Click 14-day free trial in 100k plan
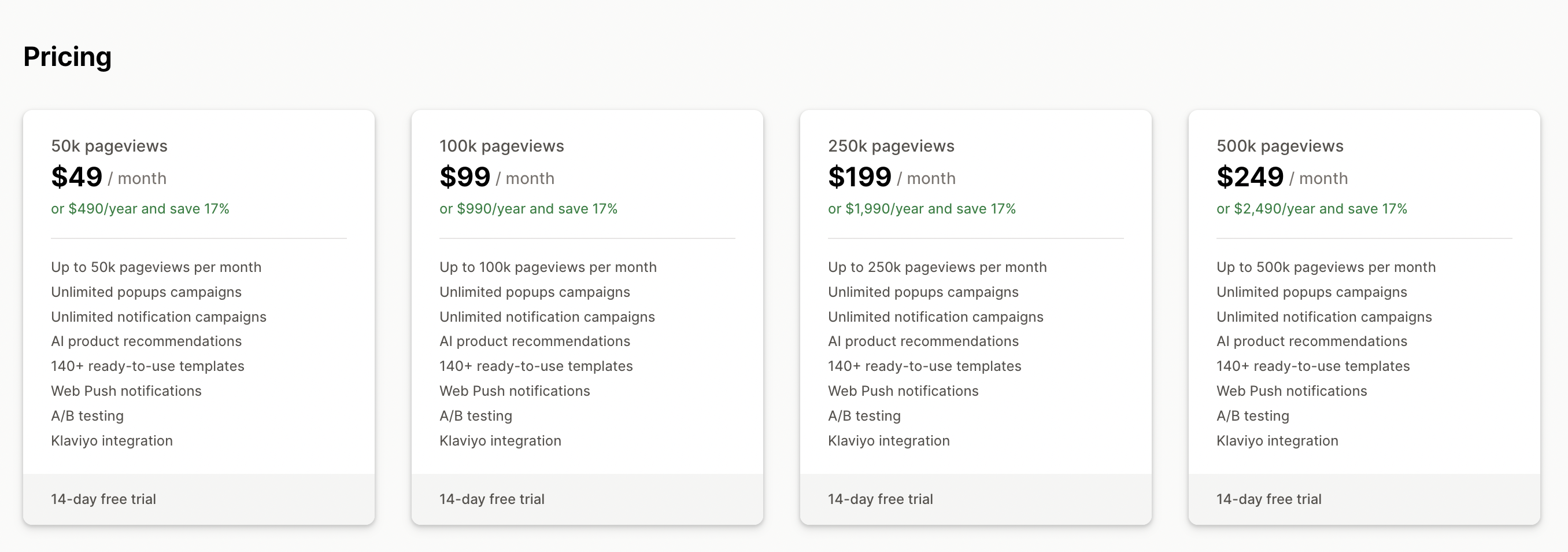The image size is (1568, 552). click(492, 499)
